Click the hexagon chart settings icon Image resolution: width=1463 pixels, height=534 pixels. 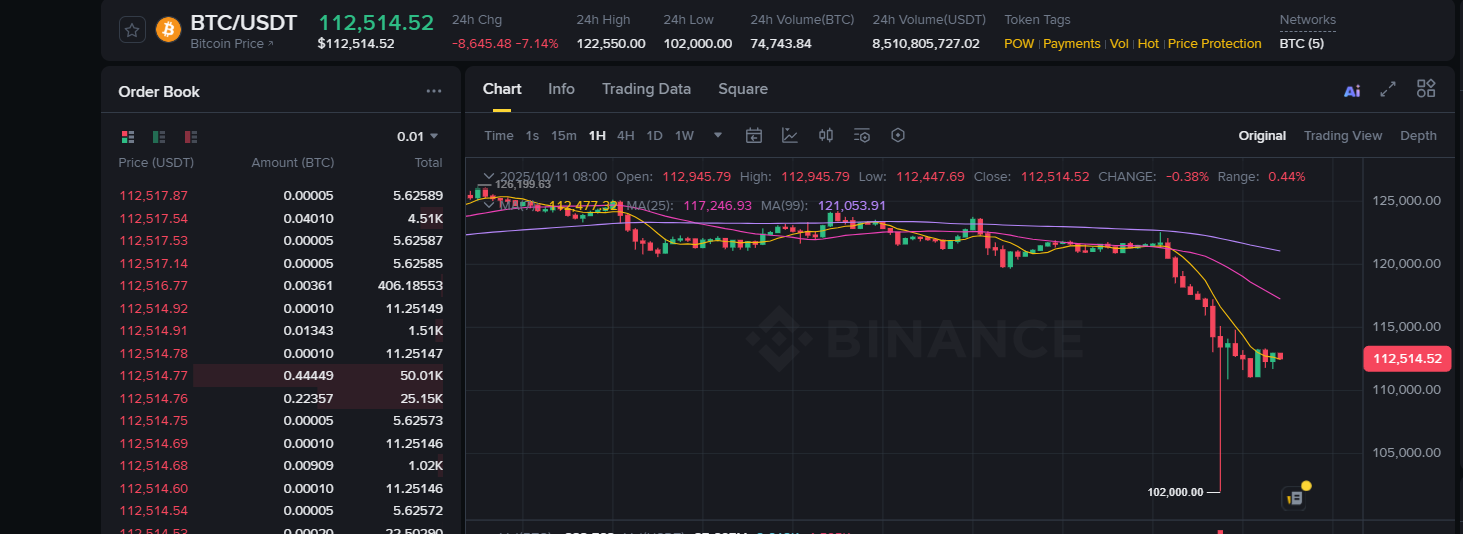click(898, 135)
